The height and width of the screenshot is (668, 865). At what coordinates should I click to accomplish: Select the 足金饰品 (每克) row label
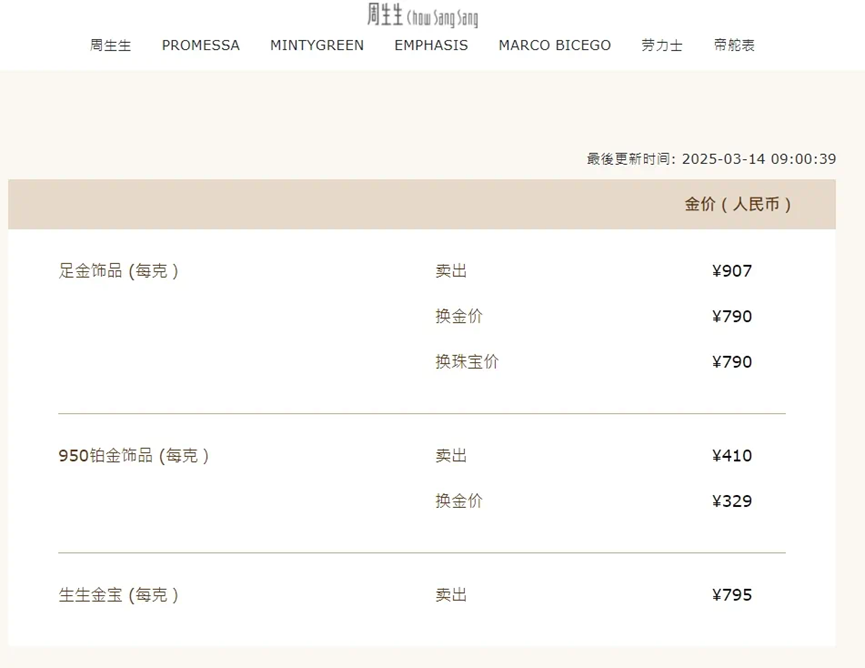tap(119, 271)
